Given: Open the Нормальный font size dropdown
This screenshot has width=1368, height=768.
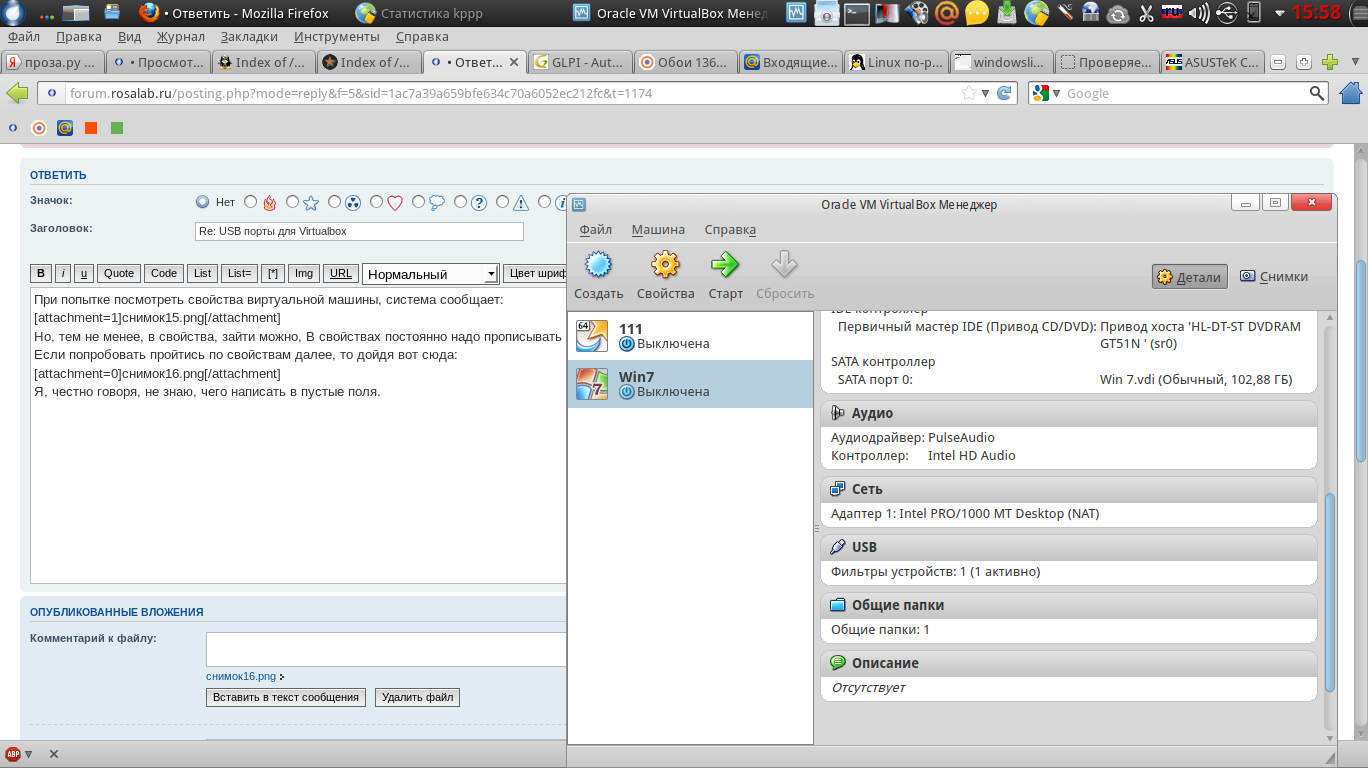Looking at the screenshot, I should [430, 274].
